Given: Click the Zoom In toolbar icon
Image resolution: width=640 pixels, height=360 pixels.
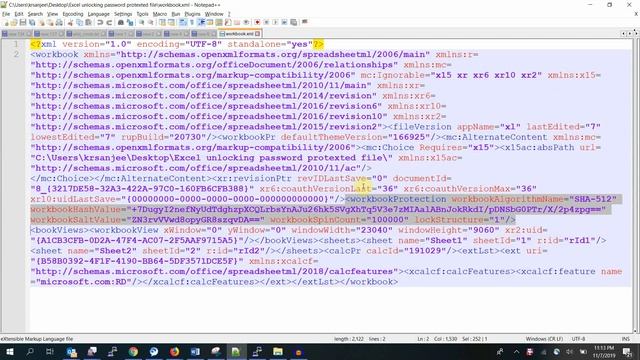Looking at the screenshot, I should pyautogui.click(x=142, y=22).
